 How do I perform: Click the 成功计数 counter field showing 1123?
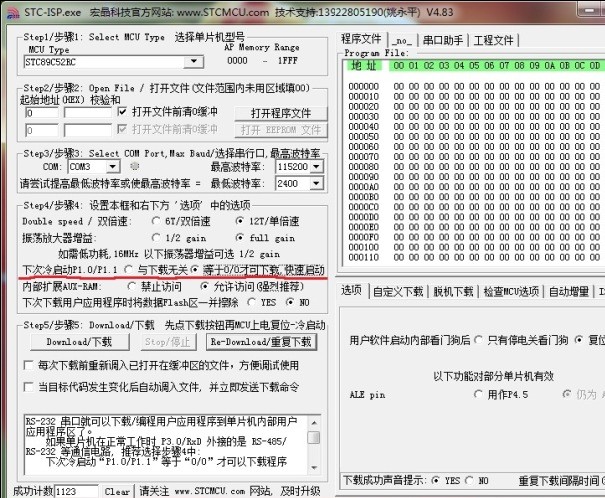click(x=78, y=491)
